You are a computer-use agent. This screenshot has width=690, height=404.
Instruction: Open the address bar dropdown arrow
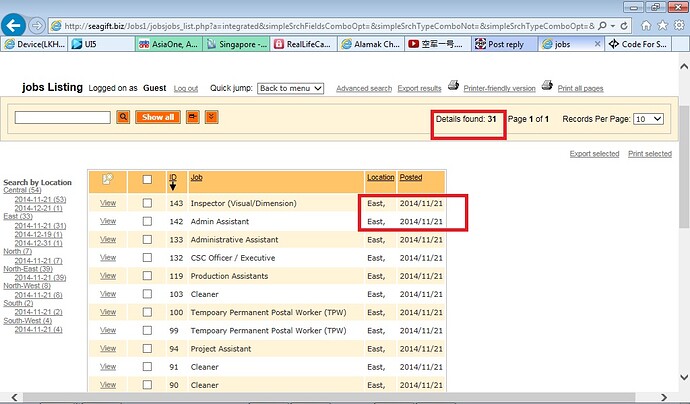(x=613, y=26)
